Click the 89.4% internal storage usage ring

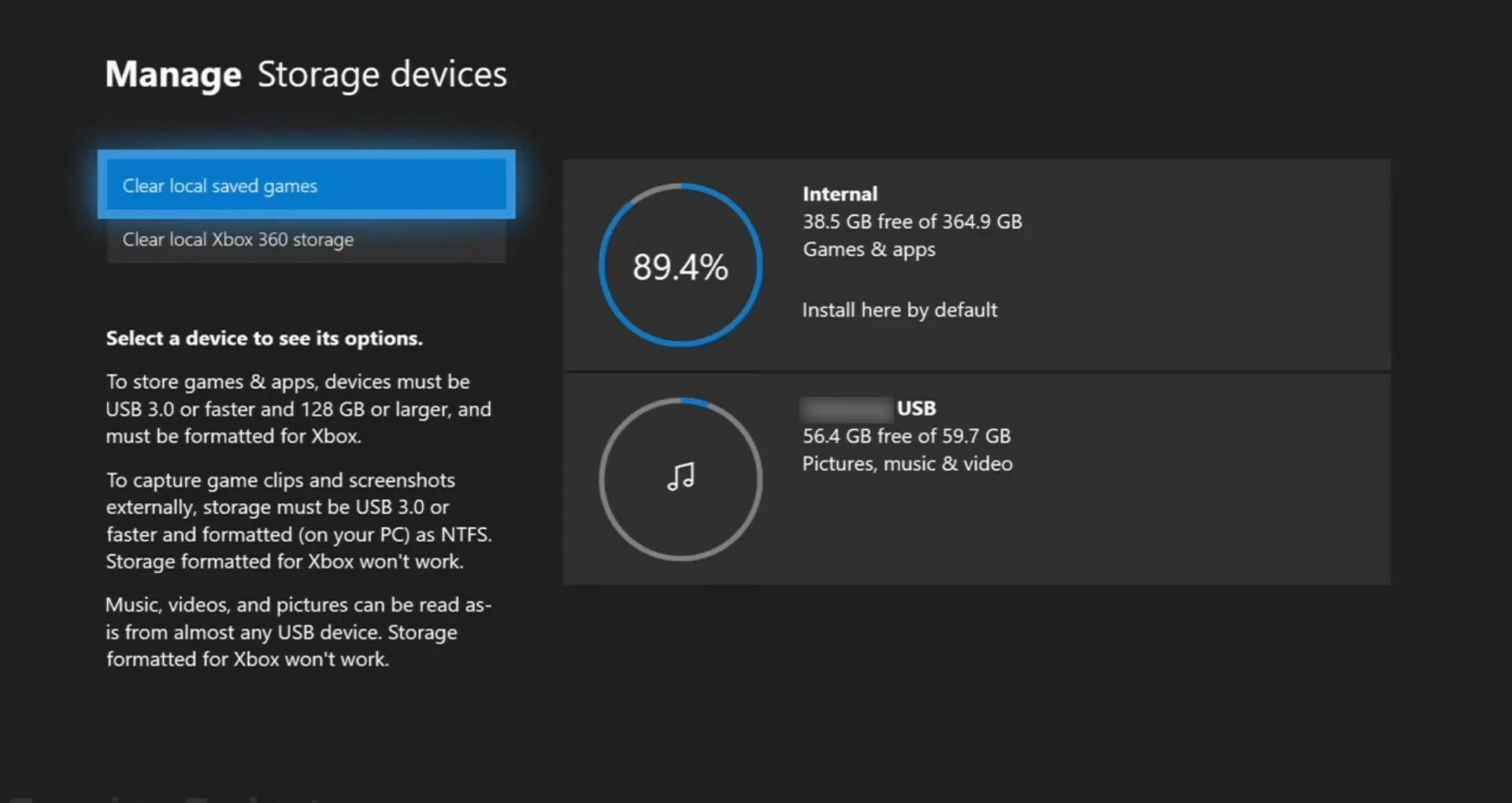[680, 266]
